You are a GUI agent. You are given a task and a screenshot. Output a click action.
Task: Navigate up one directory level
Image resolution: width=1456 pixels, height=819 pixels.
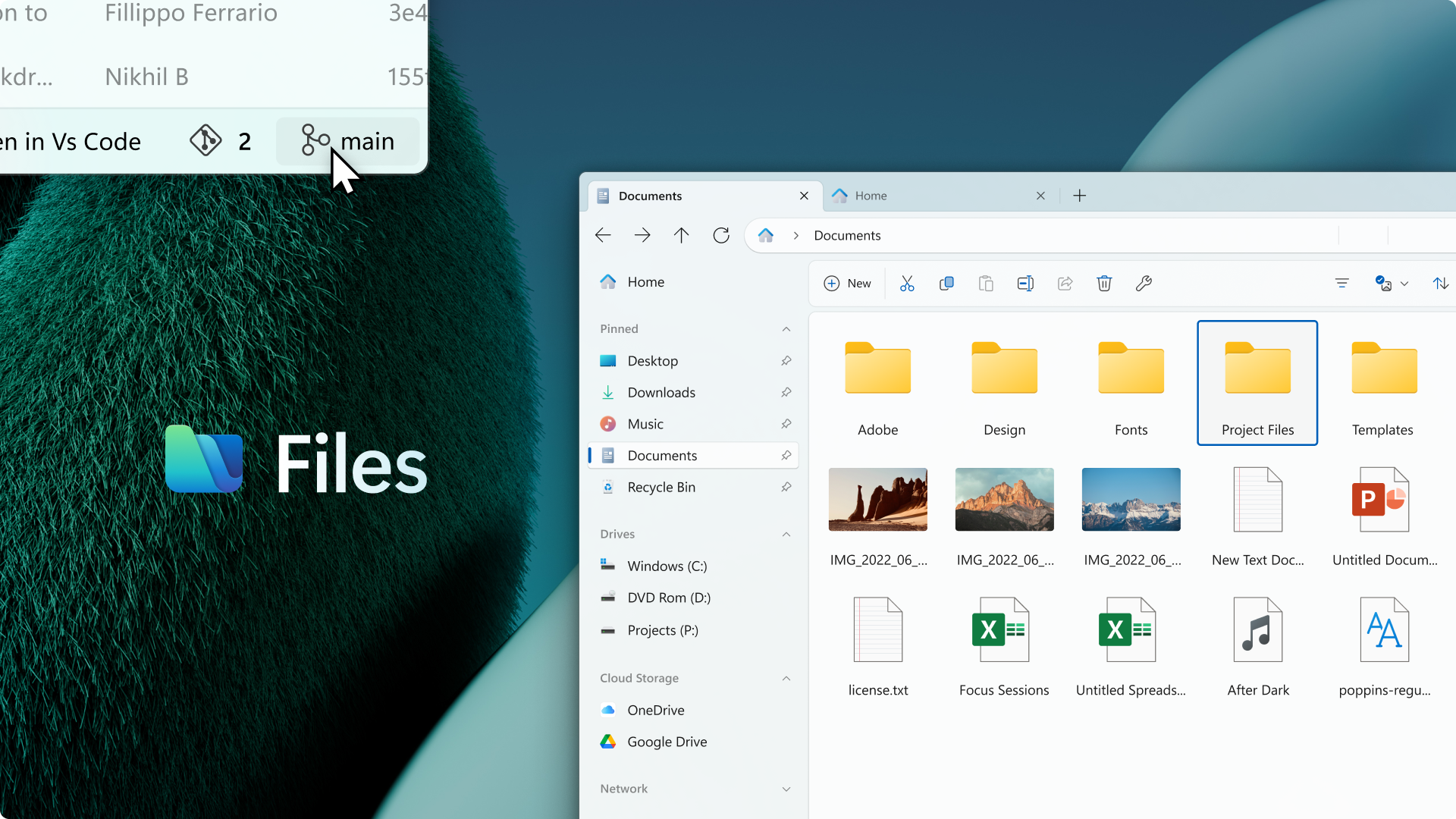[x=681, y=235]
